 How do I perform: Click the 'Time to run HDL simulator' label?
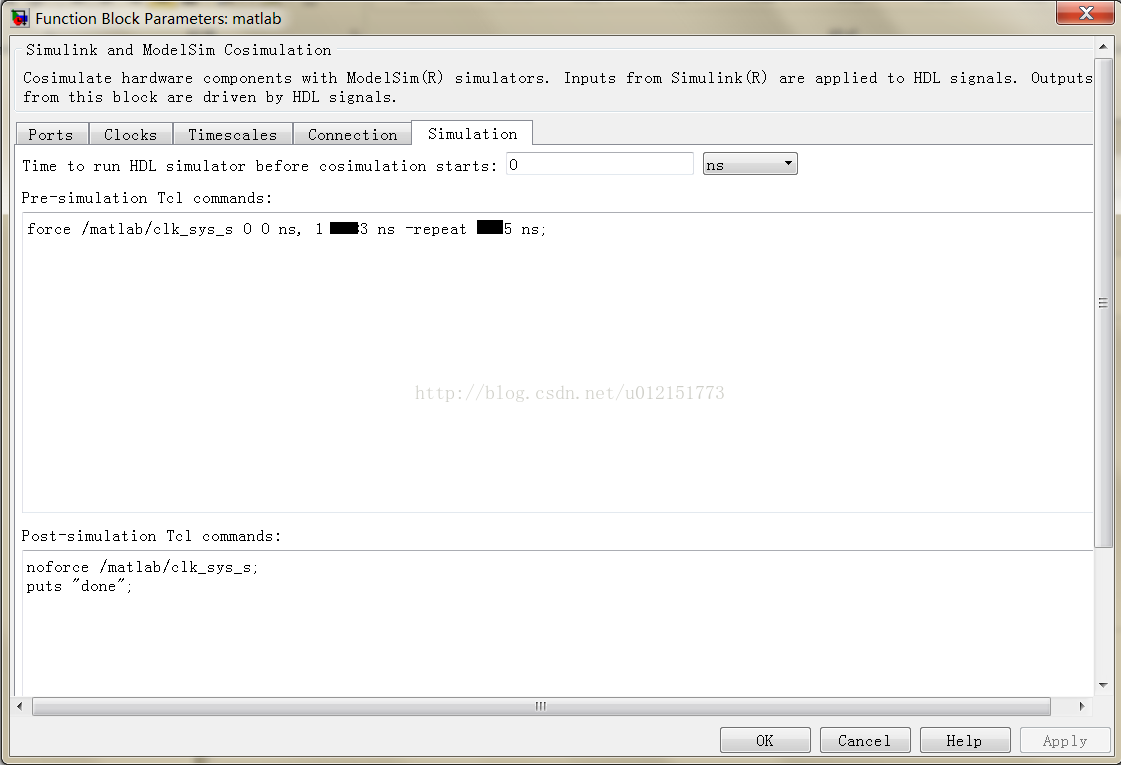click(x=260, y=166)
